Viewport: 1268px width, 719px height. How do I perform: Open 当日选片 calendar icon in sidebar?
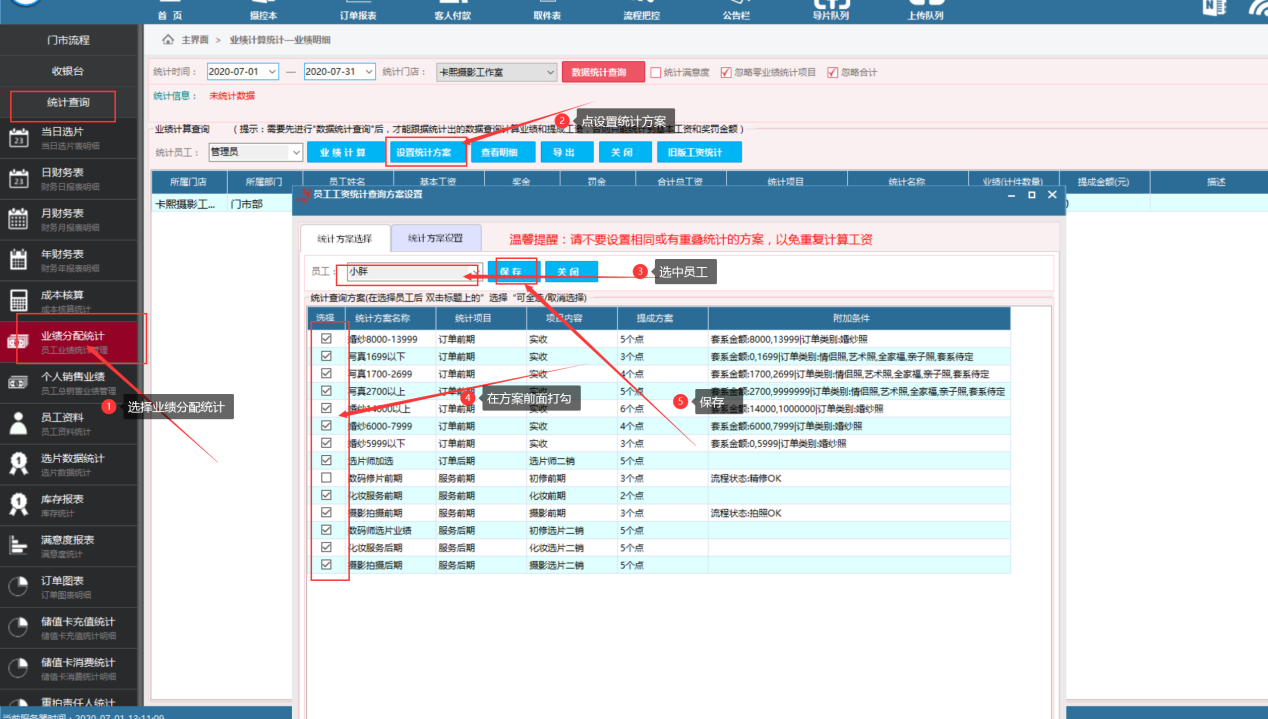coord(18,138)
